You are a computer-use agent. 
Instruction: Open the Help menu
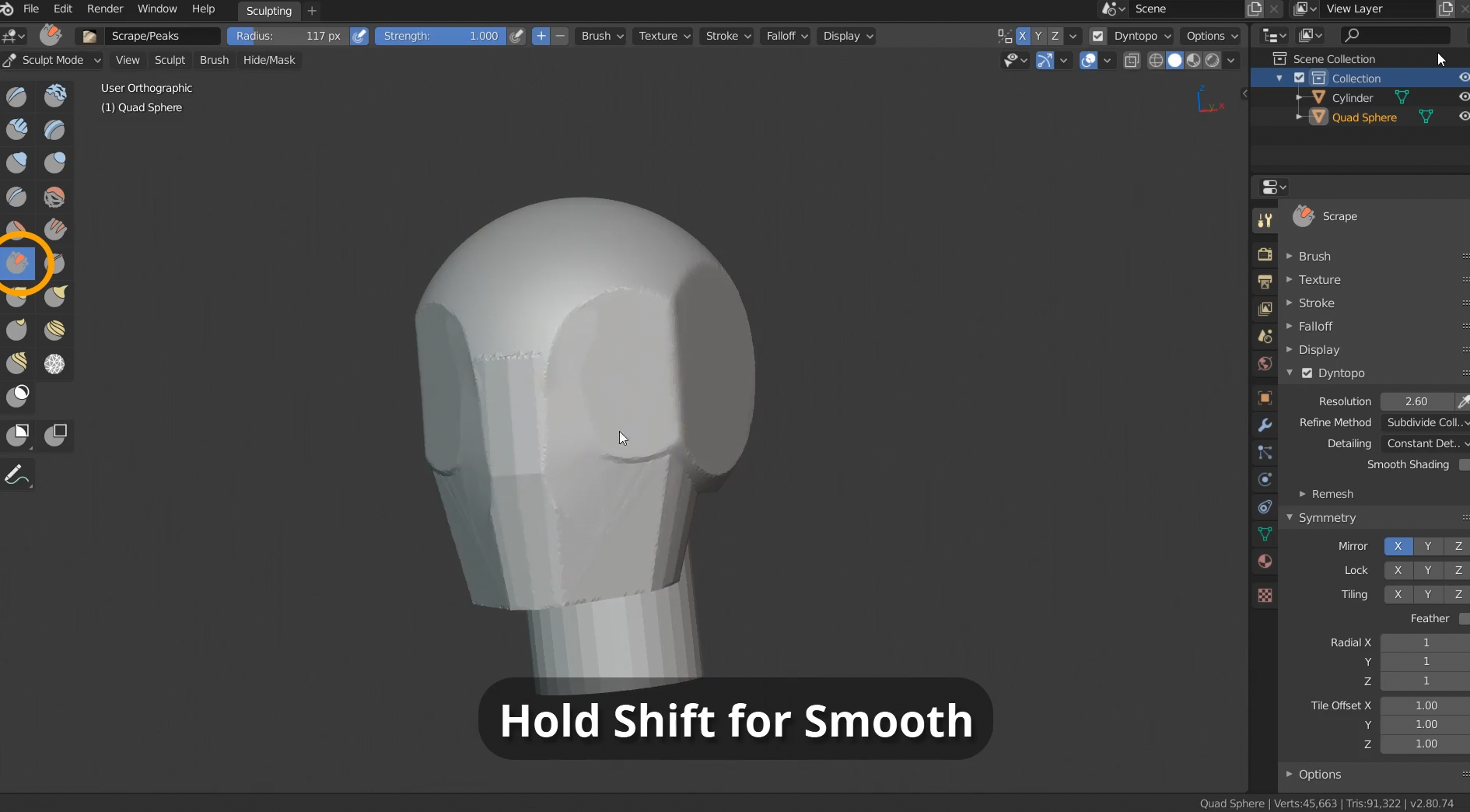(203, 9)
